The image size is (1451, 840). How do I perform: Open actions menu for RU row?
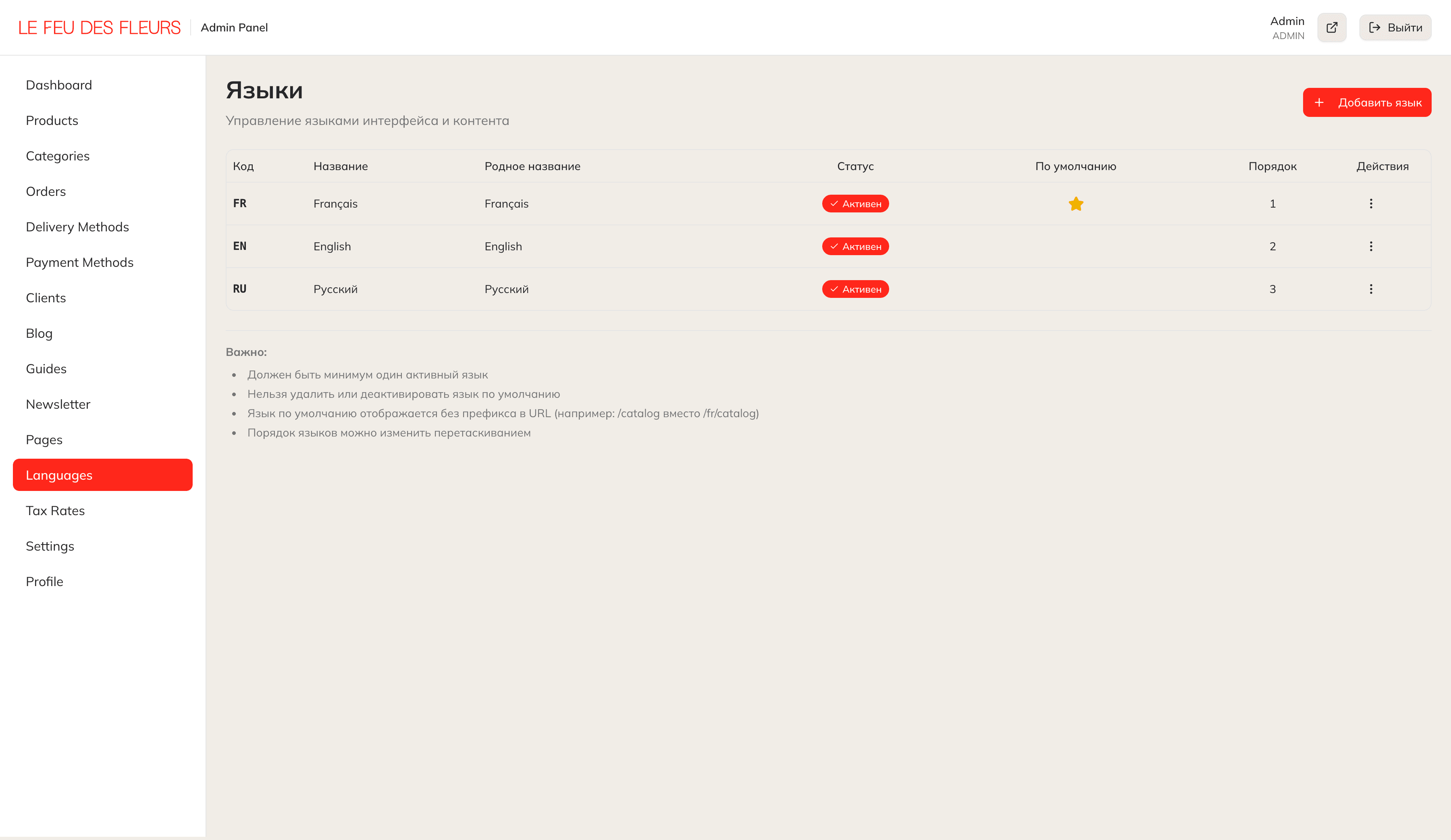tap(1370, 289)
